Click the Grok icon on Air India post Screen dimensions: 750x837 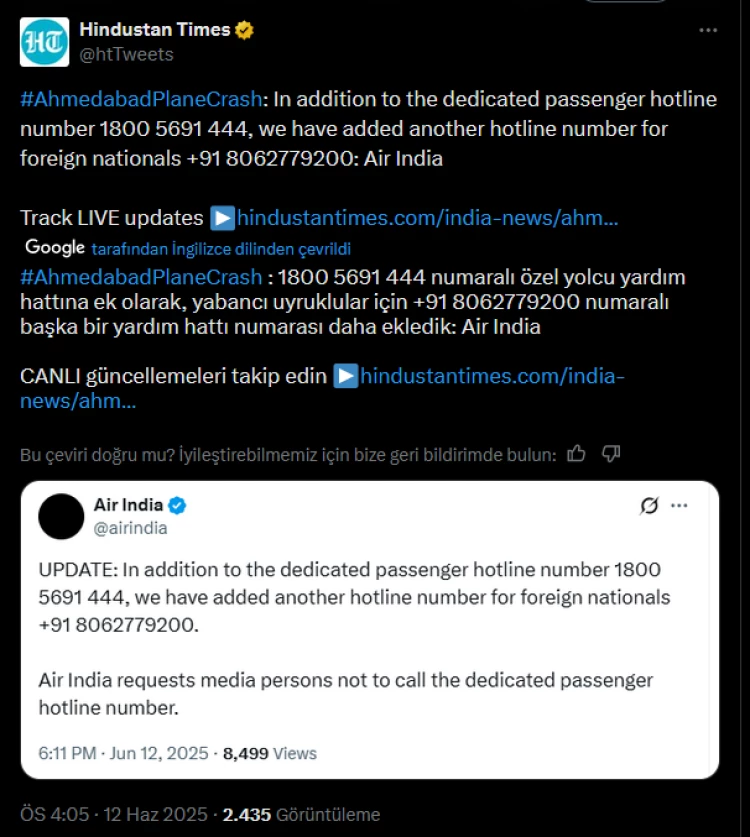tap(649, 506)
